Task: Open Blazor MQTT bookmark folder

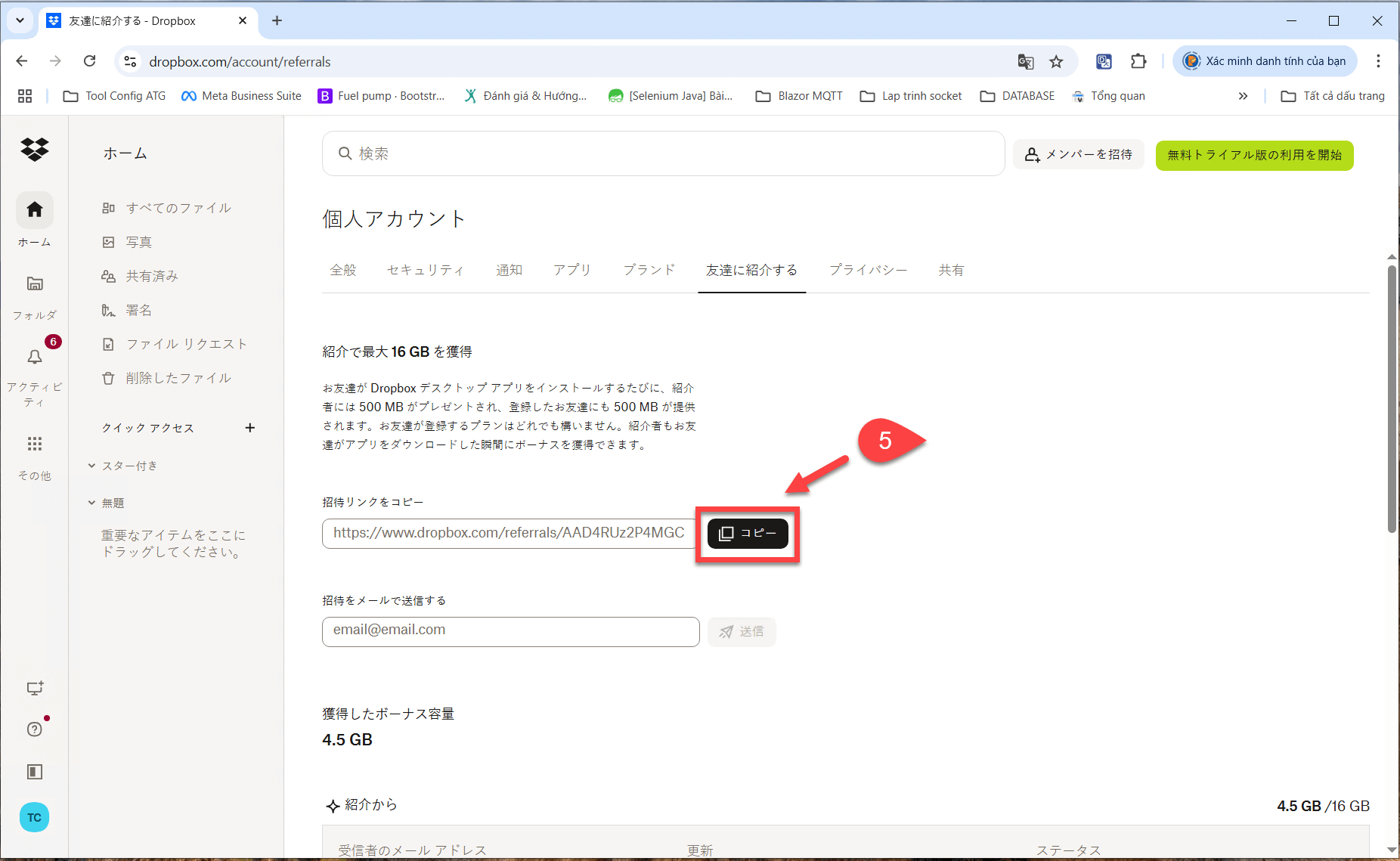Action: 799,96
